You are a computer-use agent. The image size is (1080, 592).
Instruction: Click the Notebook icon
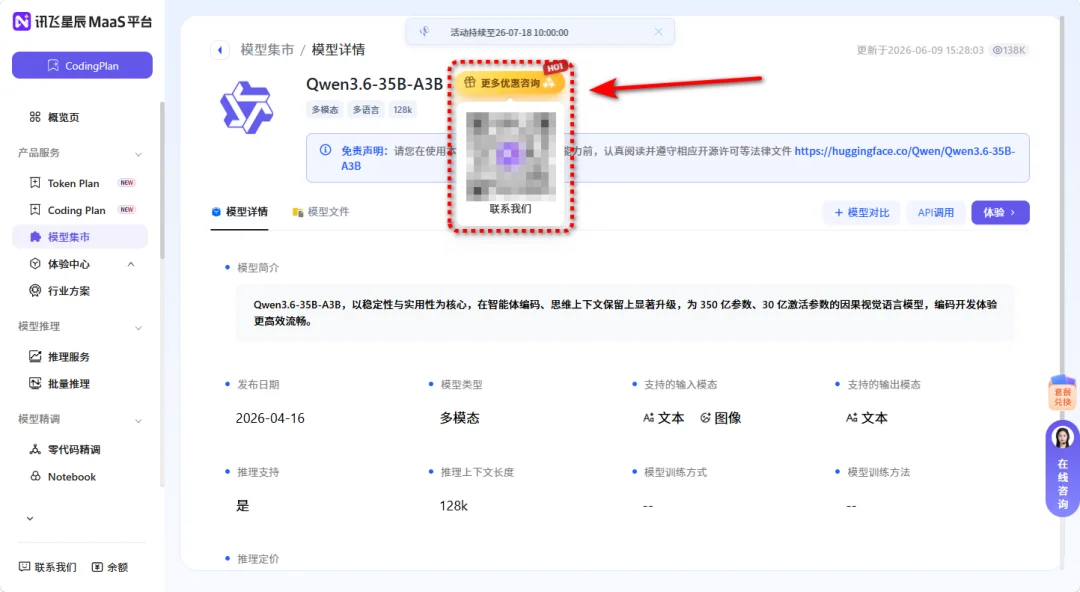(x=35, y=476)
